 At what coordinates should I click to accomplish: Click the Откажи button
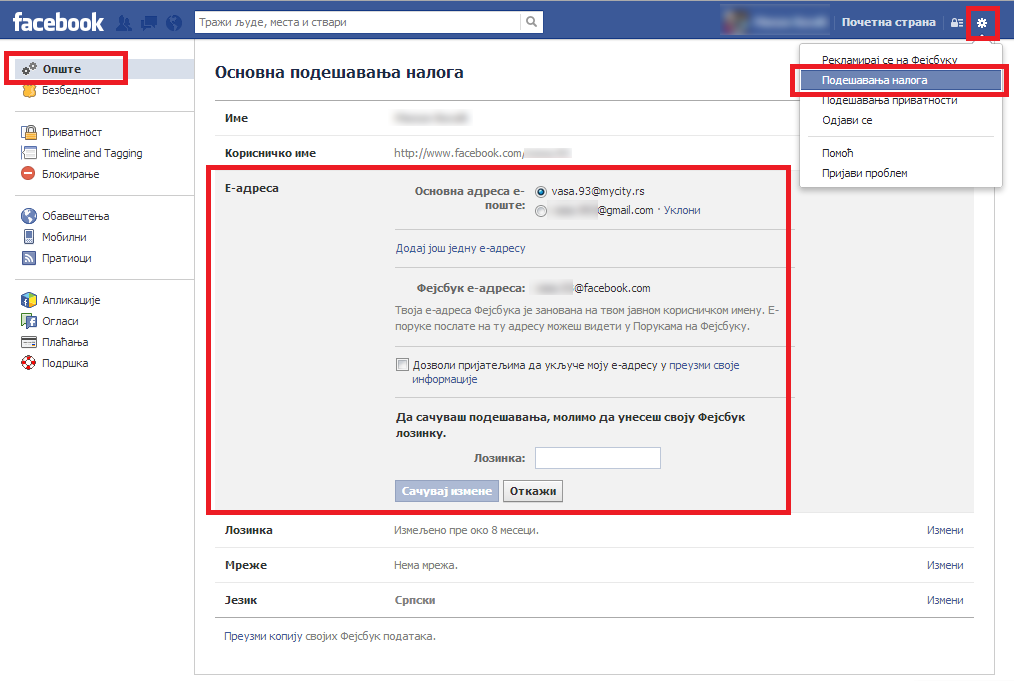point(533,491)
